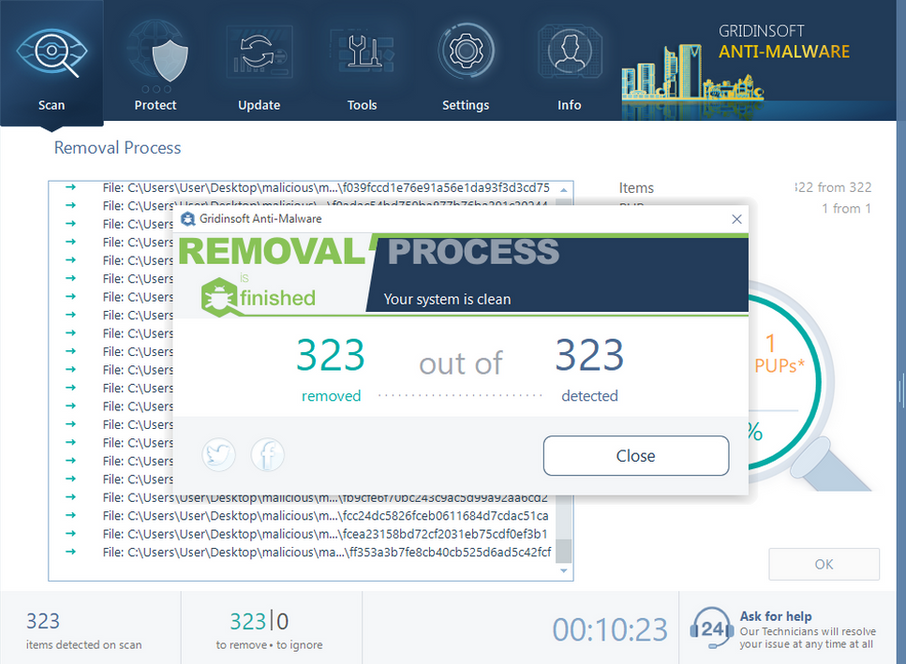Open the Update arrows section
906x664 pixels.
259,62
